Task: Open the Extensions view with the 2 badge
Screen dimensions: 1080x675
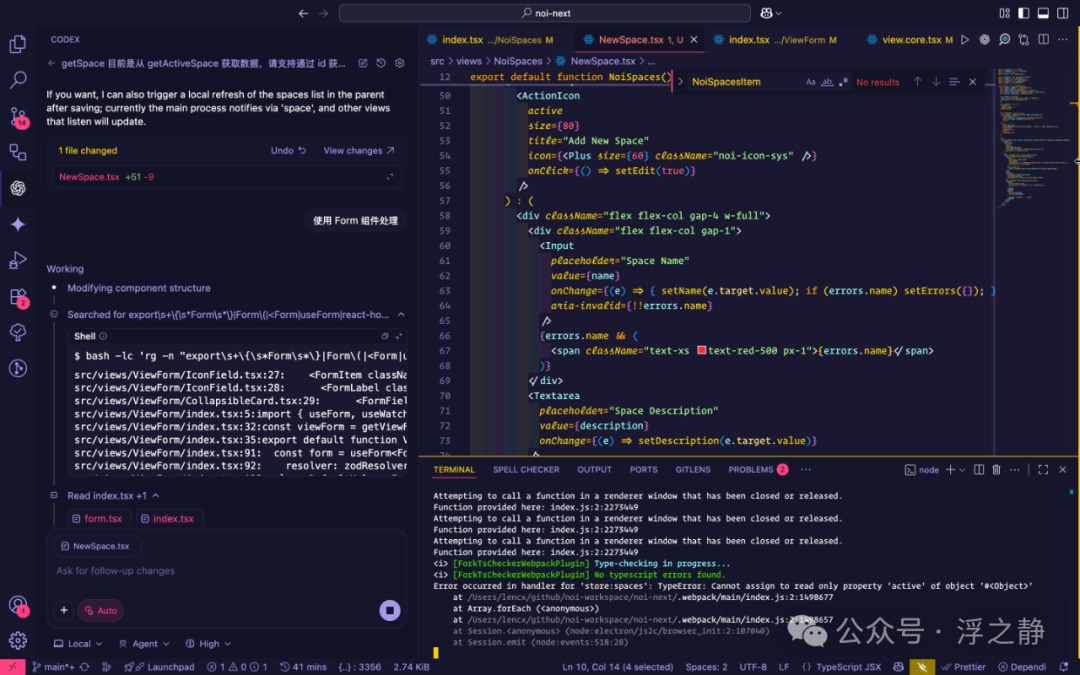Action: click(18, 297)
